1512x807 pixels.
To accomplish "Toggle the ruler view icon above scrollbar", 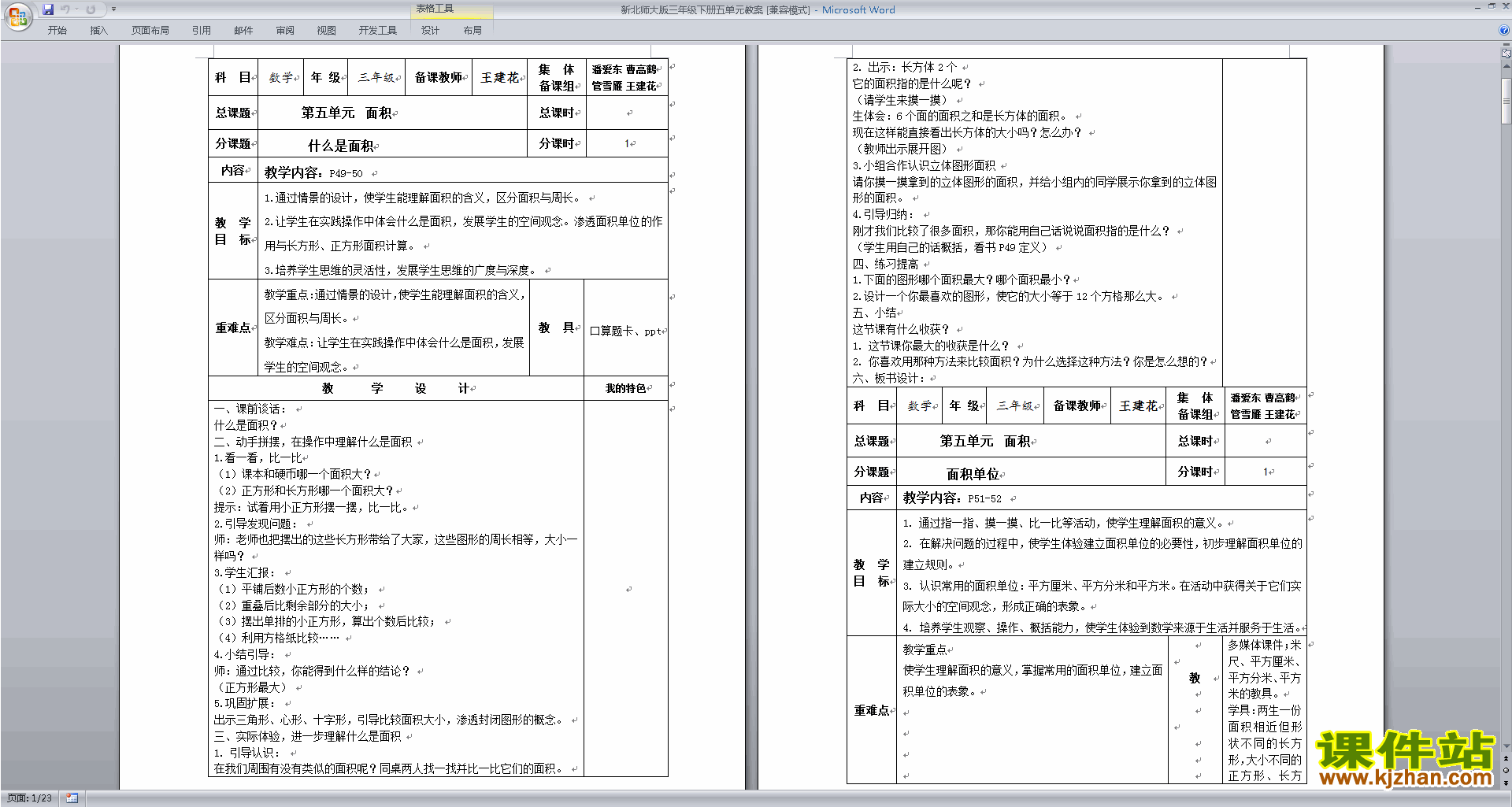I will [x=1506, y=54].
